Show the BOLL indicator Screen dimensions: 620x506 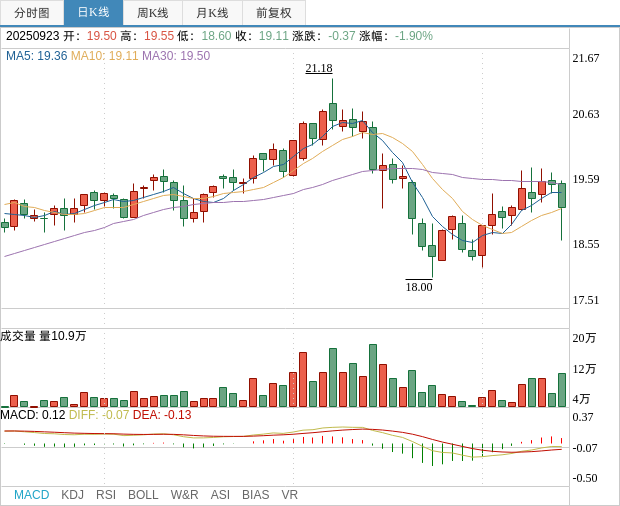(x=143, y=495)
